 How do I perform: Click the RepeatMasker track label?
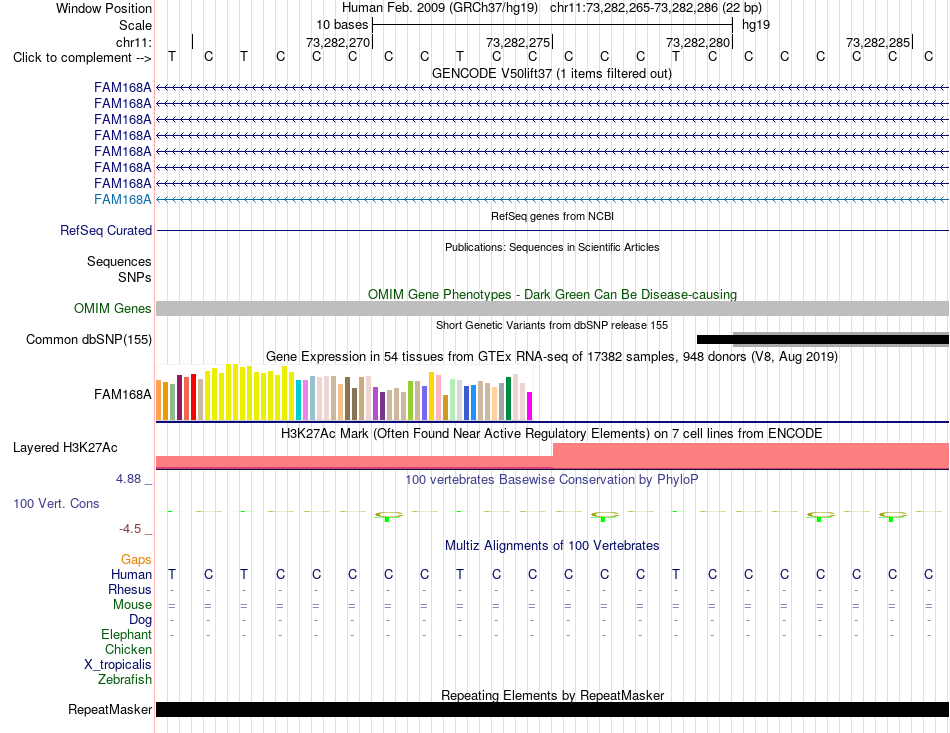point(110,709)
